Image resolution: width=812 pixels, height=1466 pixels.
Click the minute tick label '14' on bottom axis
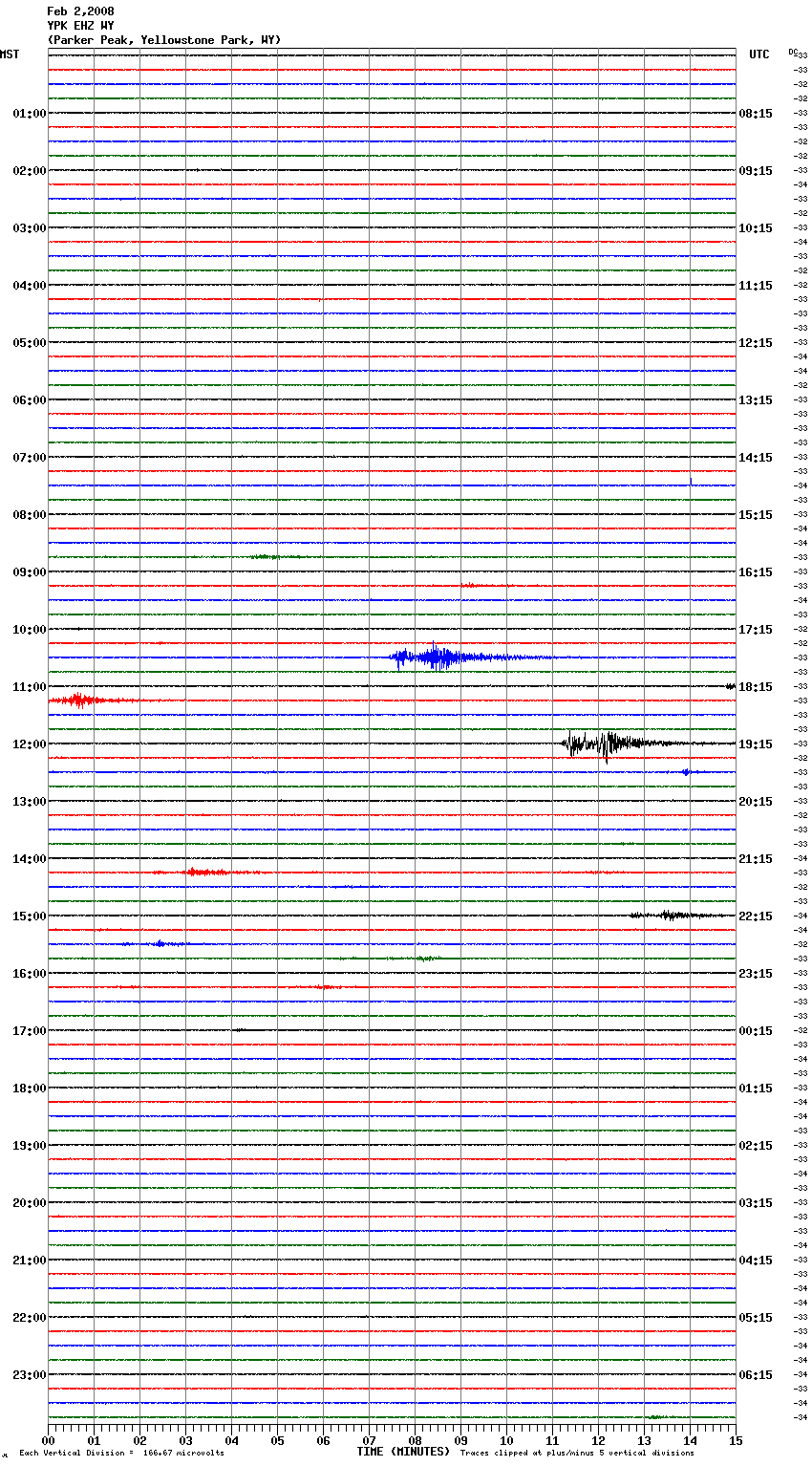[690, 1440]
